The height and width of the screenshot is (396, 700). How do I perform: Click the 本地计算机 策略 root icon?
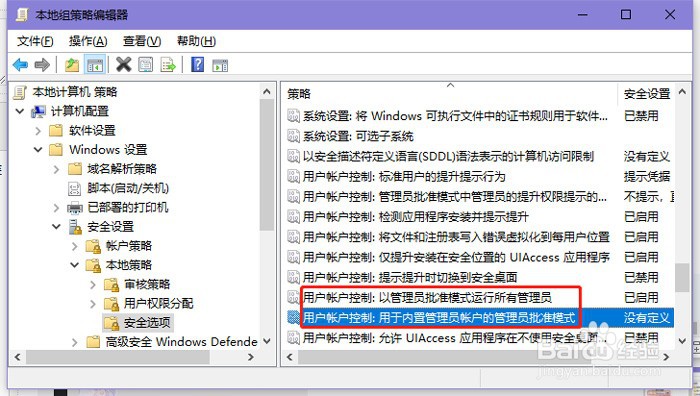20,92
